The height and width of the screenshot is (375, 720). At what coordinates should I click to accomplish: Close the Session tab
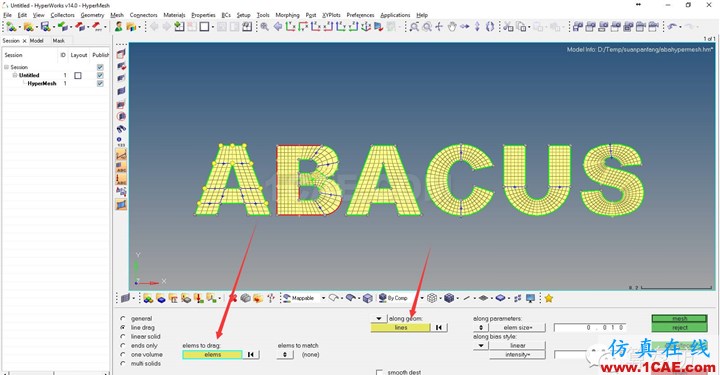click(25, 41)
